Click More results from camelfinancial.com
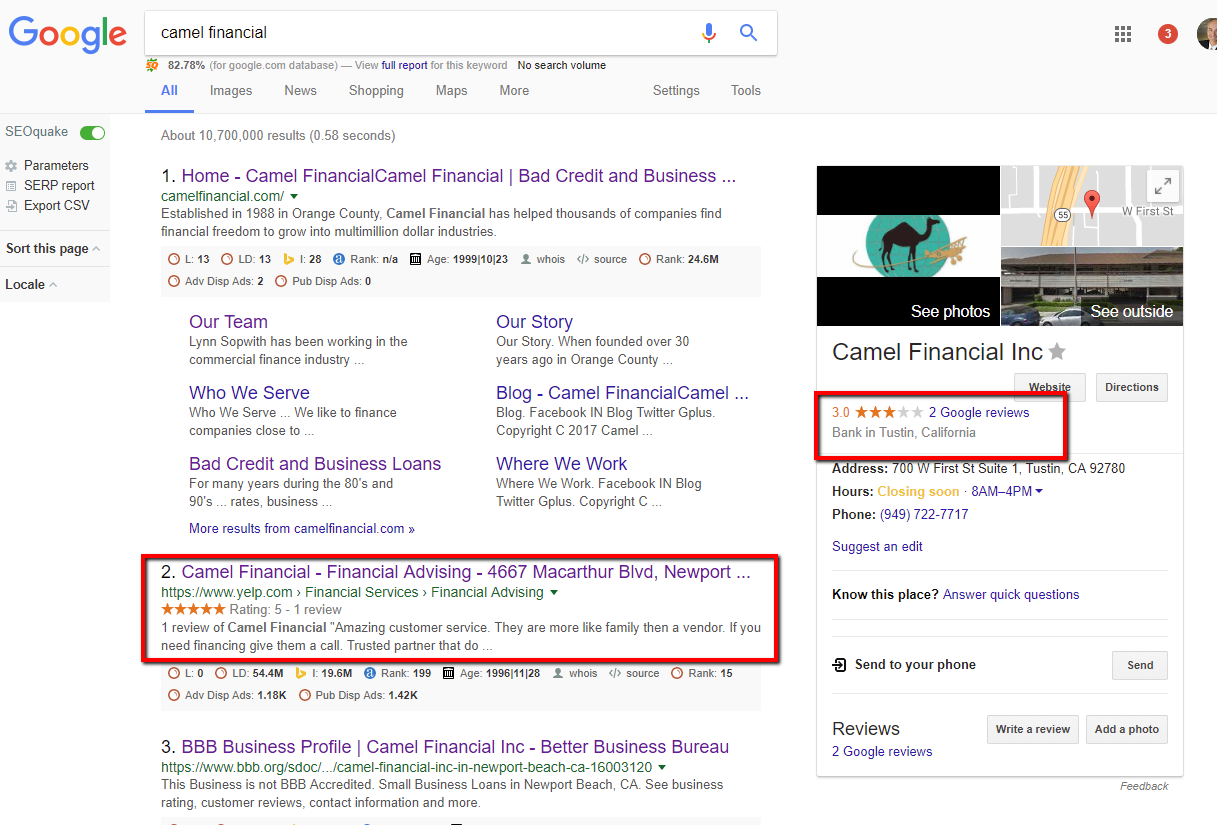1217x825 pixels. point(302,528)
